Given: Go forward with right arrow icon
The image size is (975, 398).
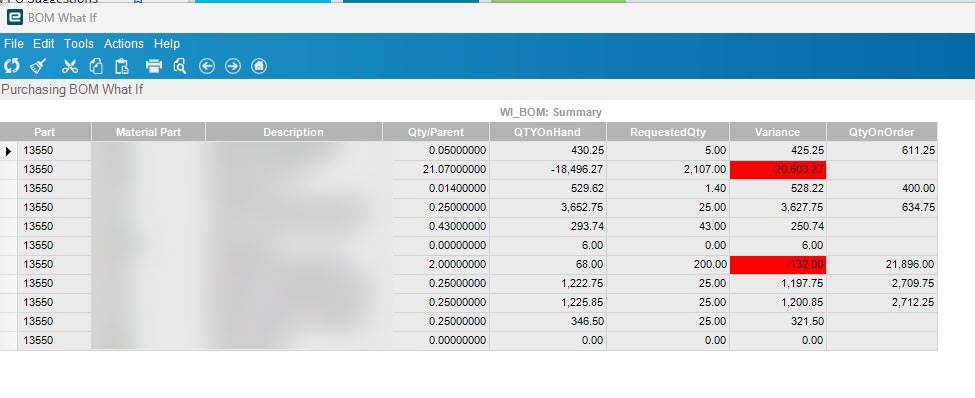Looking at the screenshot, I should 233,65.
